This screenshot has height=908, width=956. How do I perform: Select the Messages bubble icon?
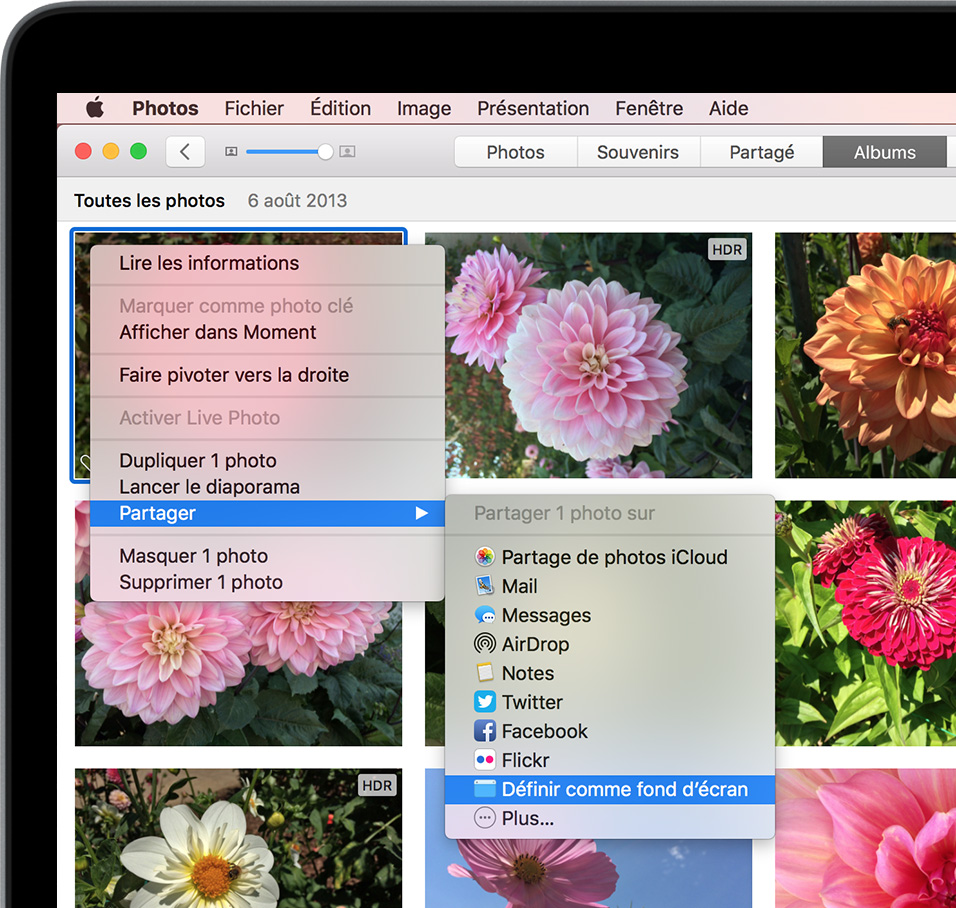(x=485, y=615)
